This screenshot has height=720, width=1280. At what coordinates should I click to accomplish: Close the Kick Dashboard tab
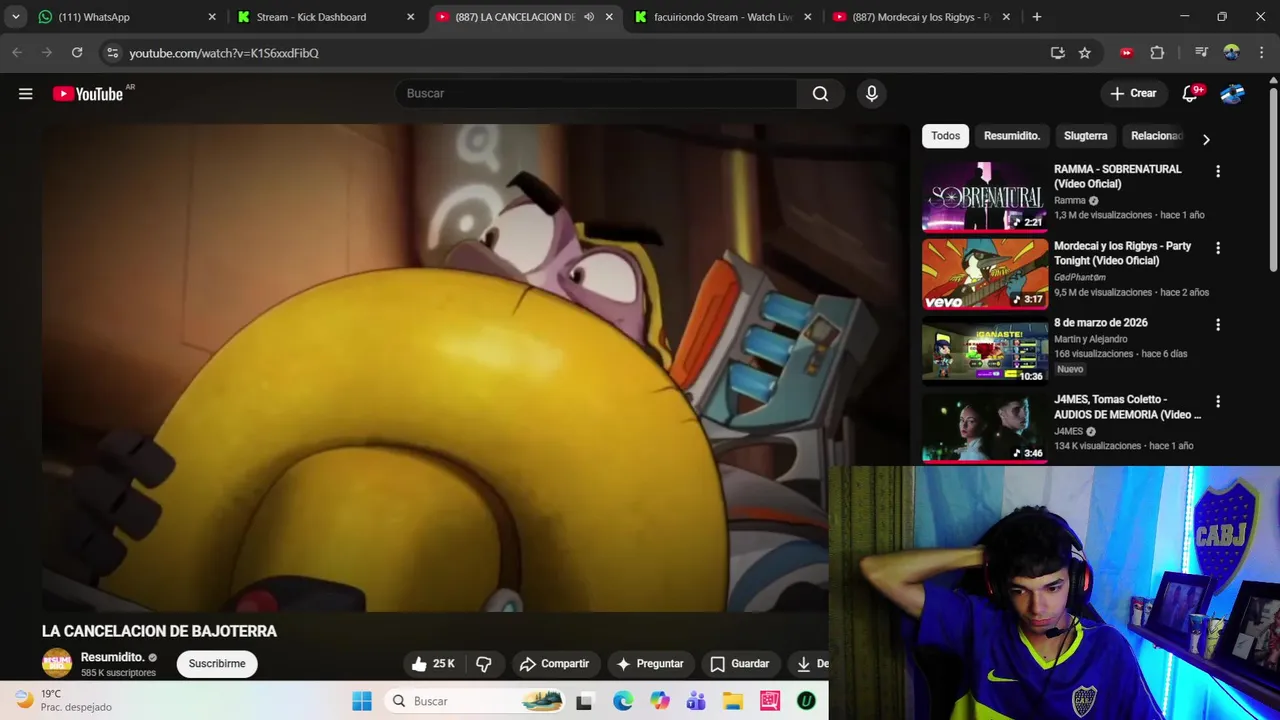tap(411, 17)
